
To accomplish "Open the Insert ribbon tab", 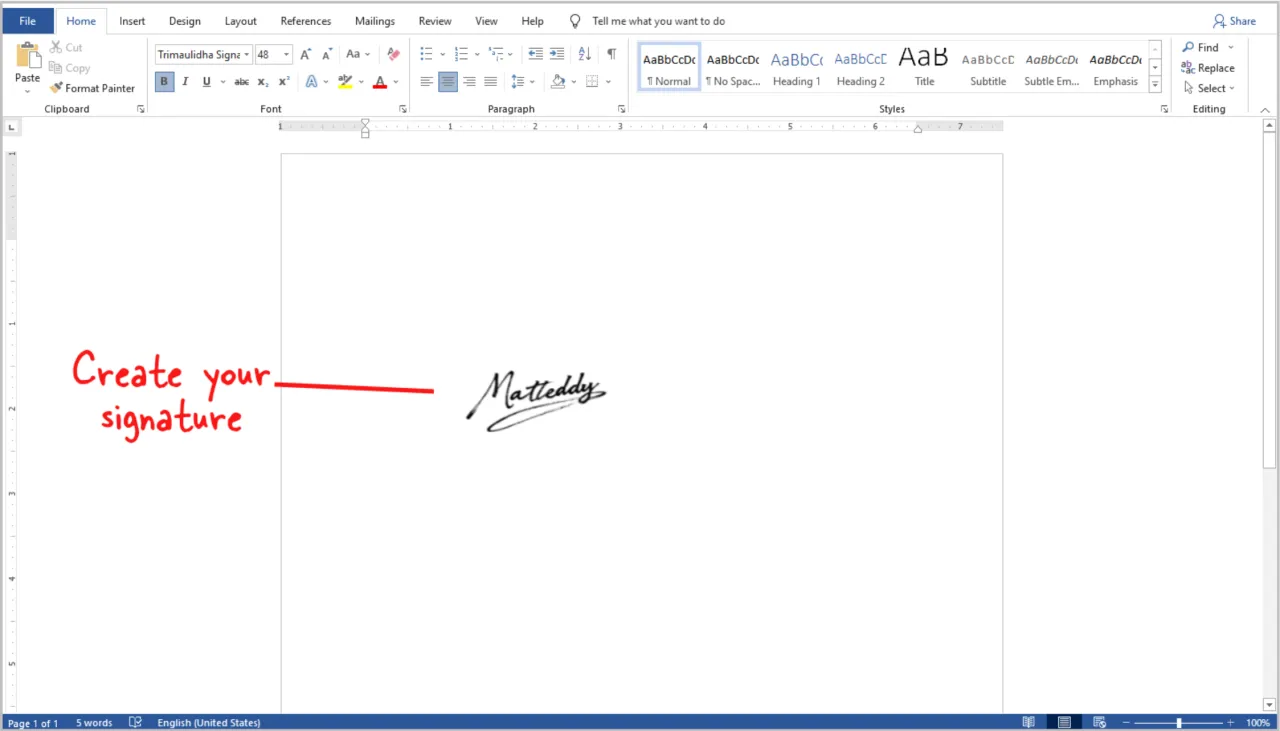I will [132, 21].
